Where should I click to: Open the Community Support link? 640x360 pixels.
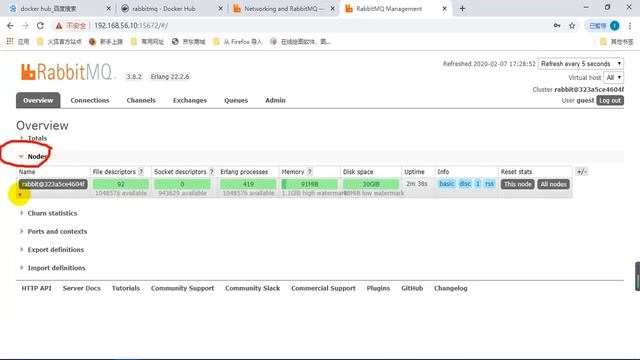click(182, 288)
